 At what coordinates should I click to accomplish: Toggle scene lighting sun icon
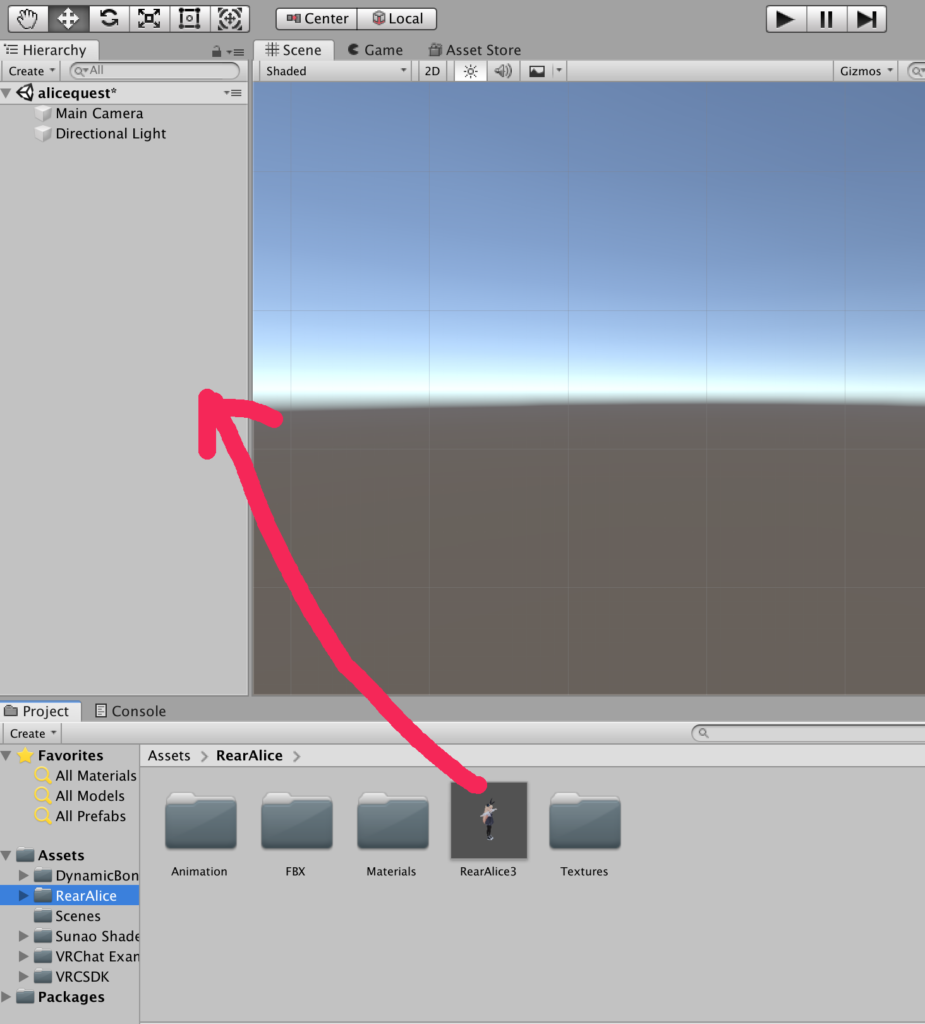[x=470, y=71]
